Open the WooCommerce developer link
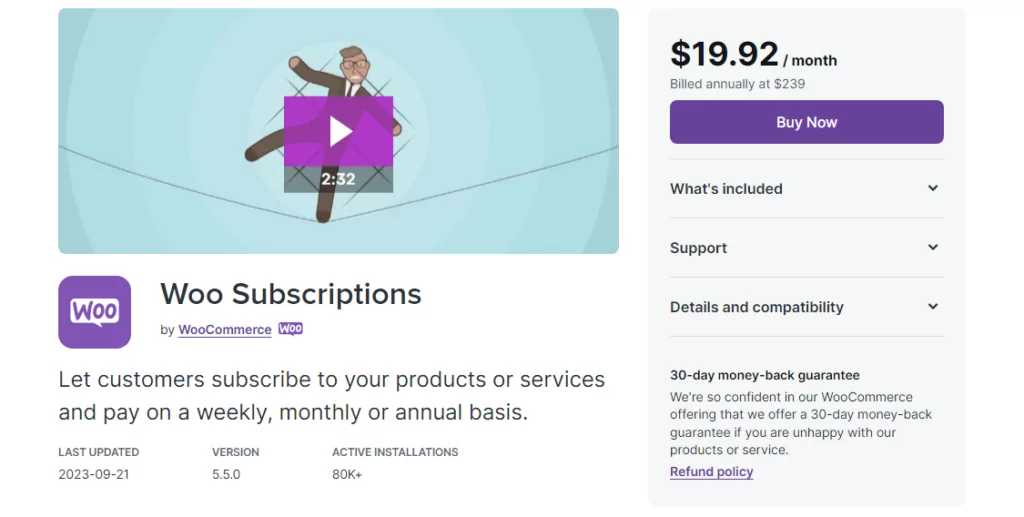Image resolution: width=1024 pixels, height=517 pixels. pyautogui.click(x=225, y=330)
